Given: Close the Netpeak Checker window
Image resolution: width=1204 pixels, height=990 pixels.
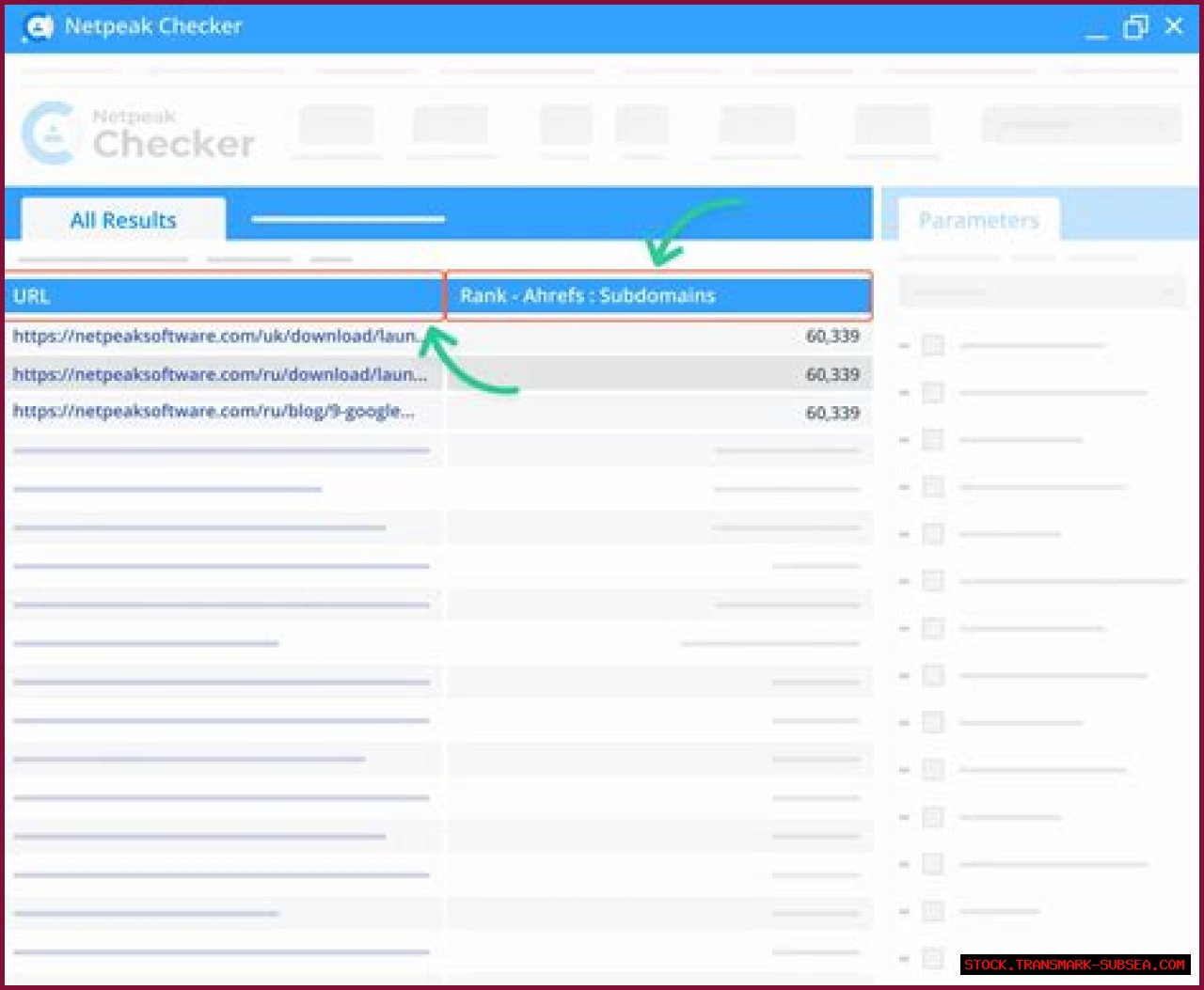Looking at the screenshot, I should click(1174, 26).
